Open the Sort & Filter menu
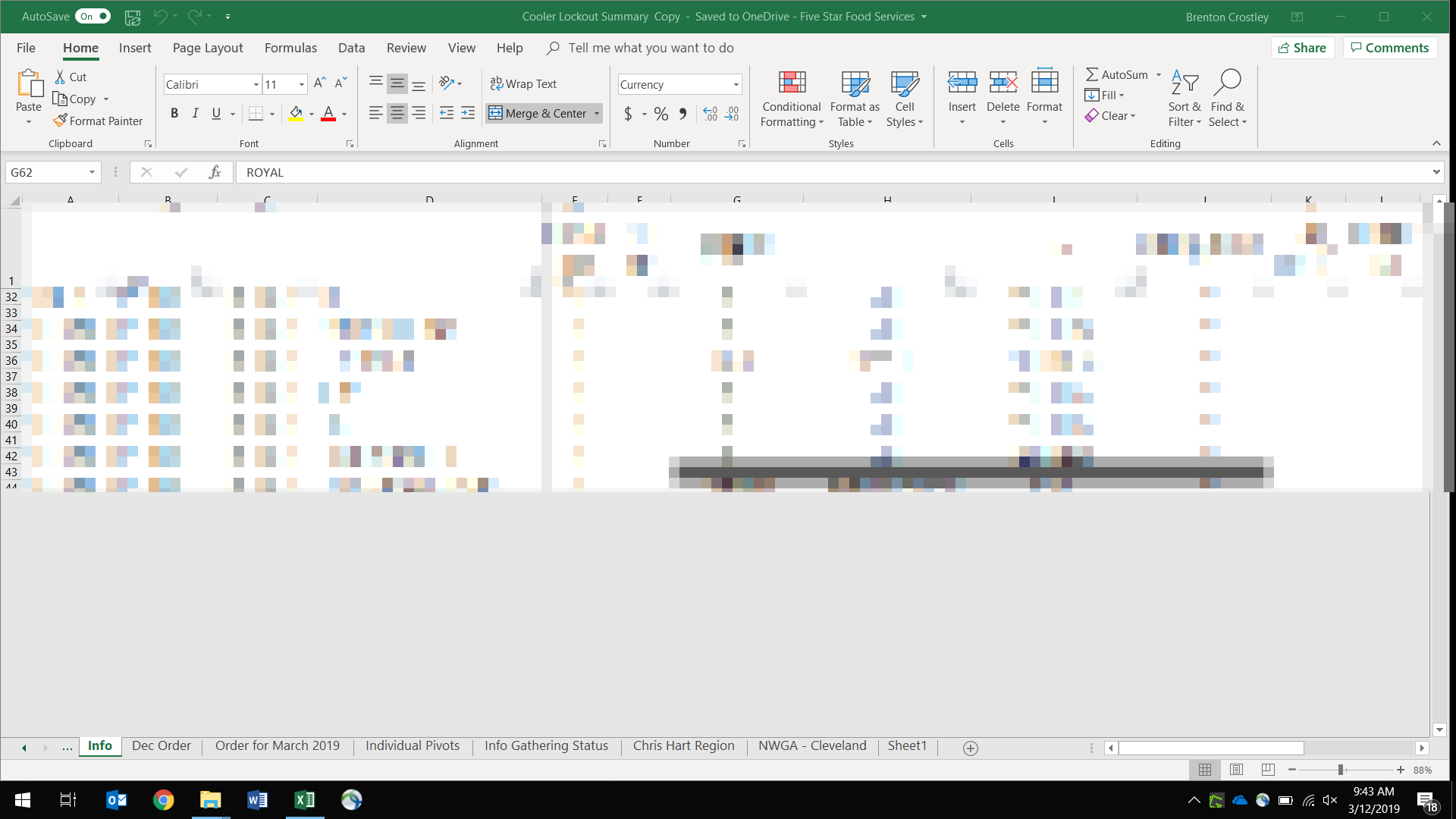1456x819 pixels. [1184, 99]
